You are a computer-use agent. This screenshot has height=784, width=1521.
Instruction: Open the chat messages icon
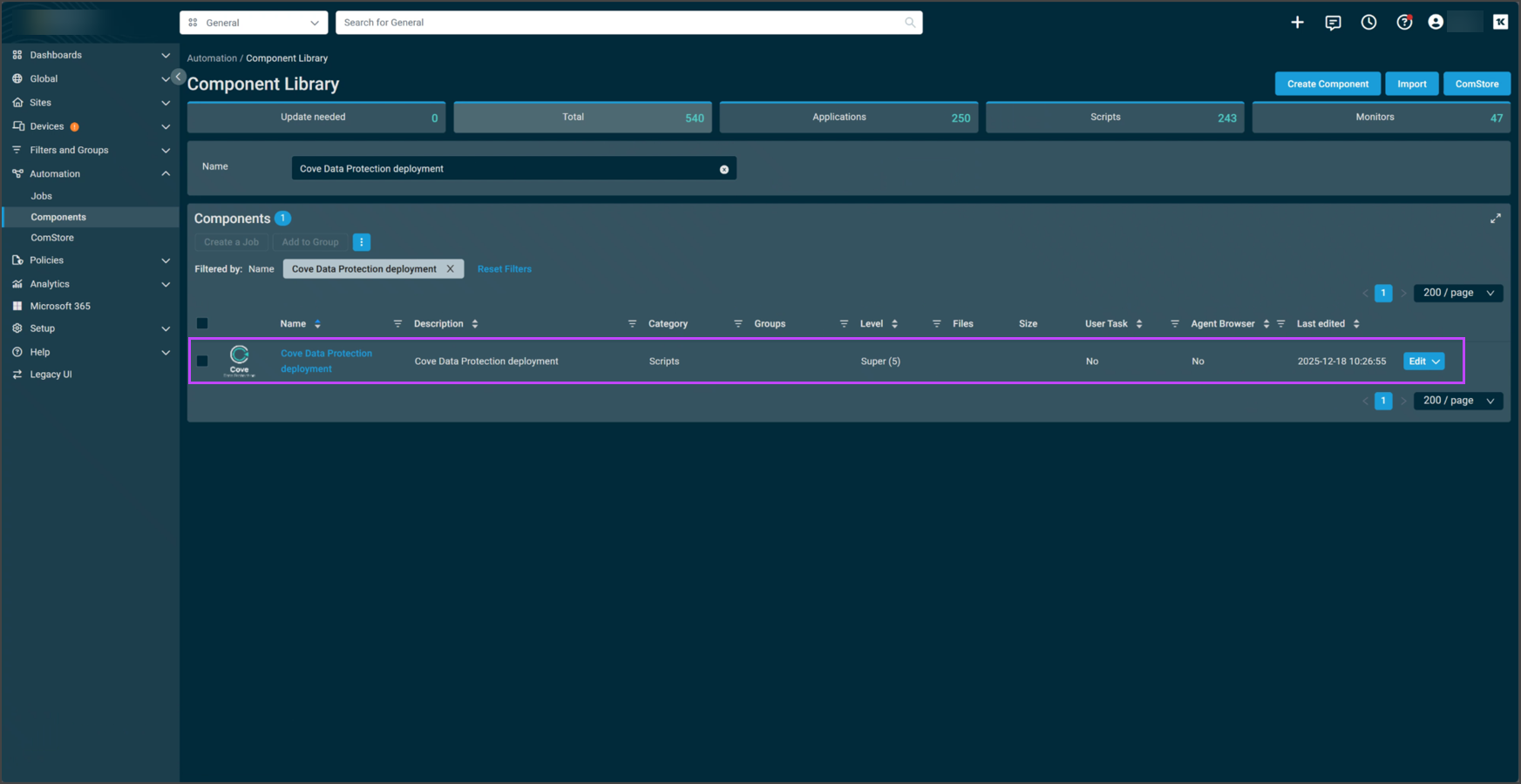pyautogui.click(x=1333, y=23)
